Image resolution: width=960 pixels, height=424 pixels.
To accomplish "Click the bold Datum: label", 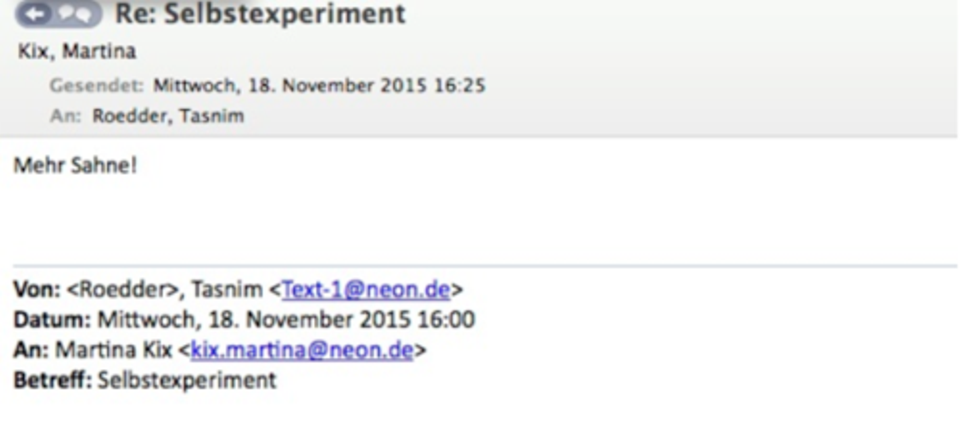I will tap(52, 319).
